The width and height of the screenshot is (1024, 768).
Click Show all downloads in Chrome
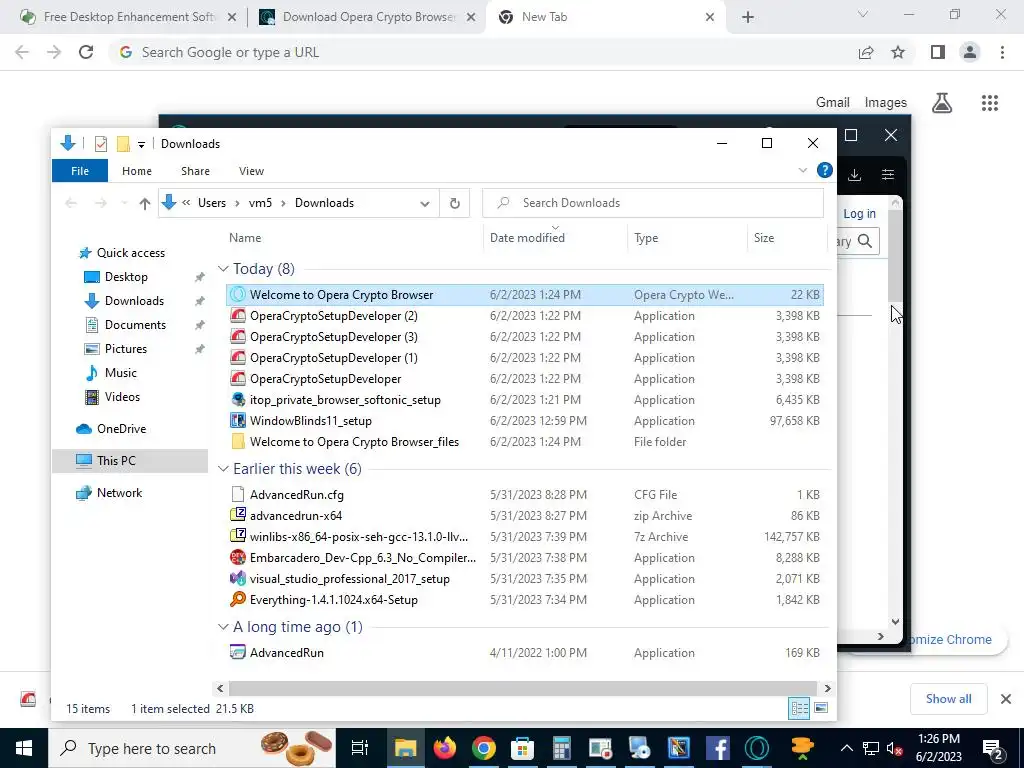click(948, 699)
